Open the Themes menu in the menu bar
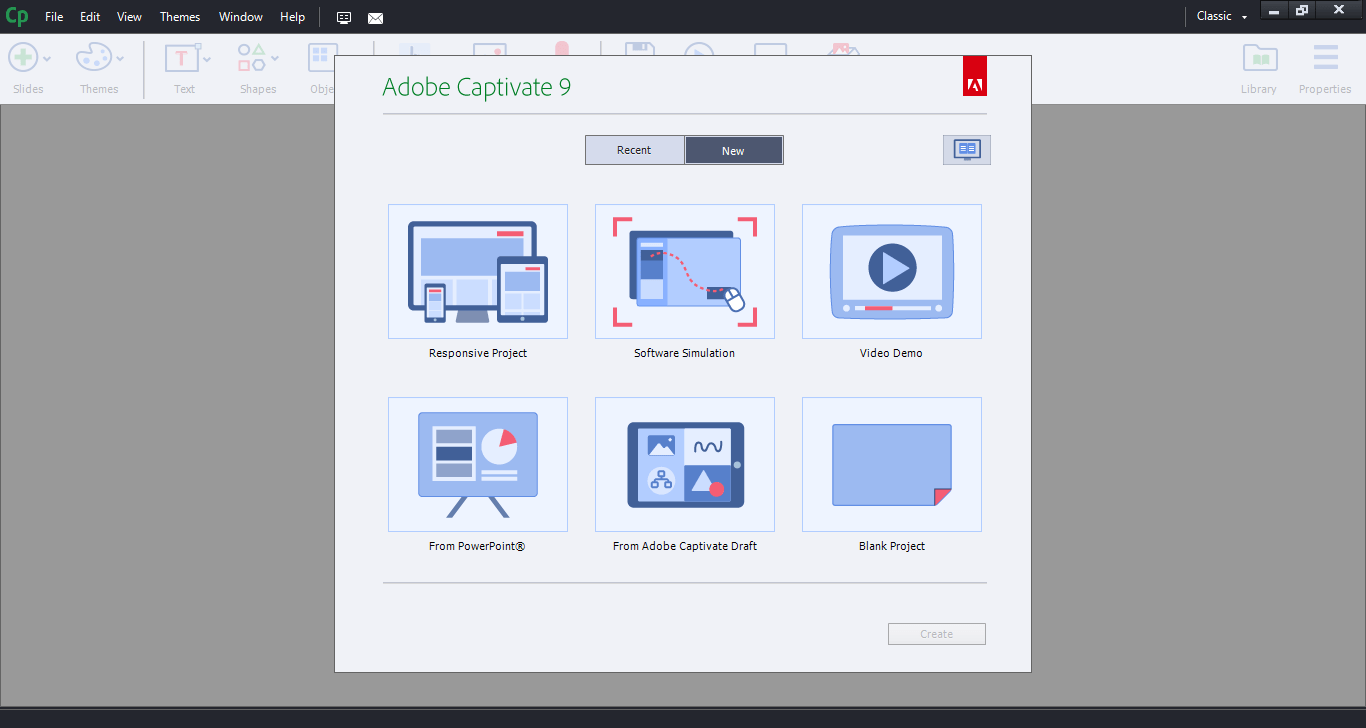The width and height of the screenshot is (1366, 728). (179, 16)
